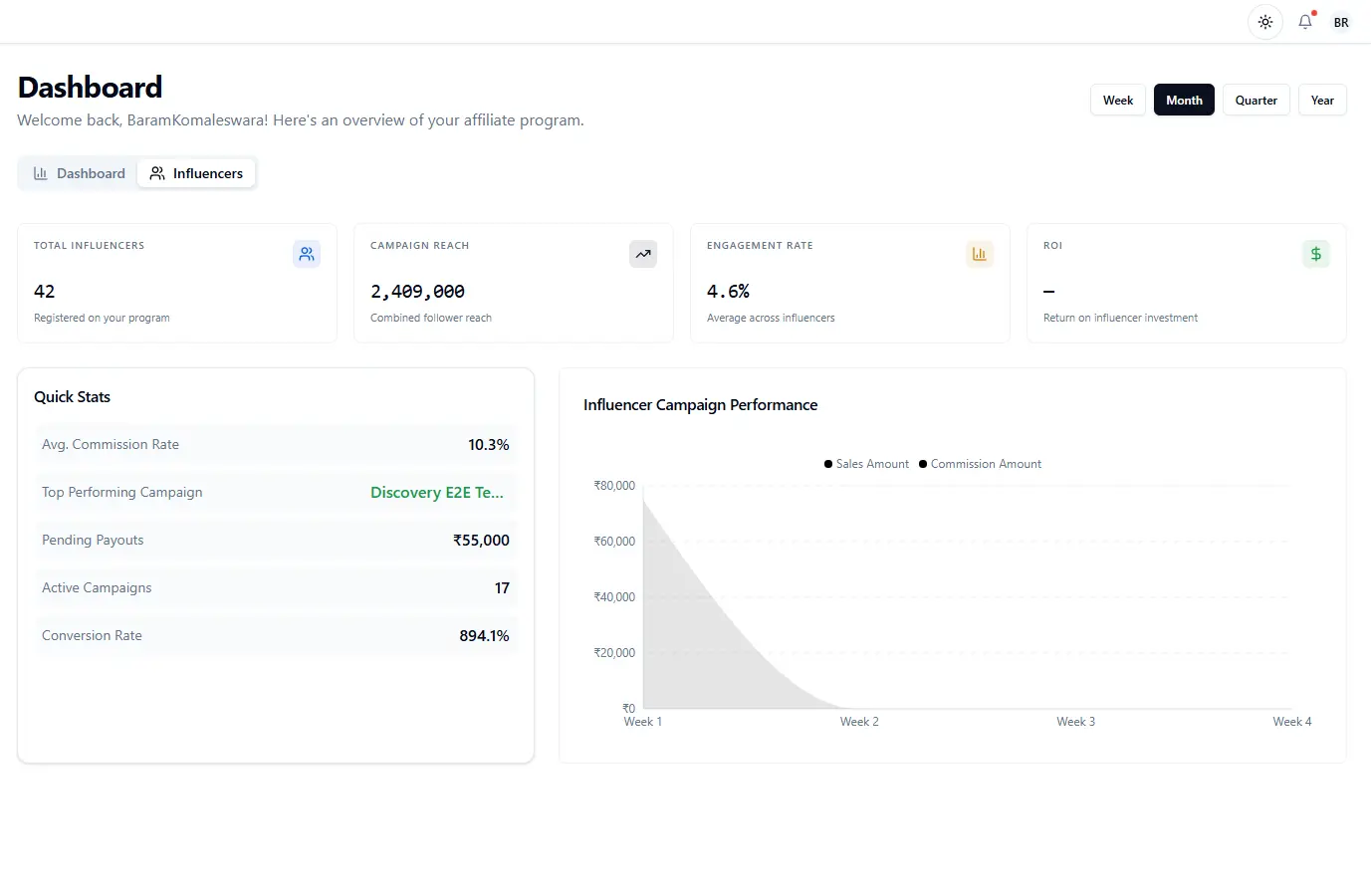Toggle the Commission Amount legend item
Screen dimensions: 1371x896
tap(980, 464)
